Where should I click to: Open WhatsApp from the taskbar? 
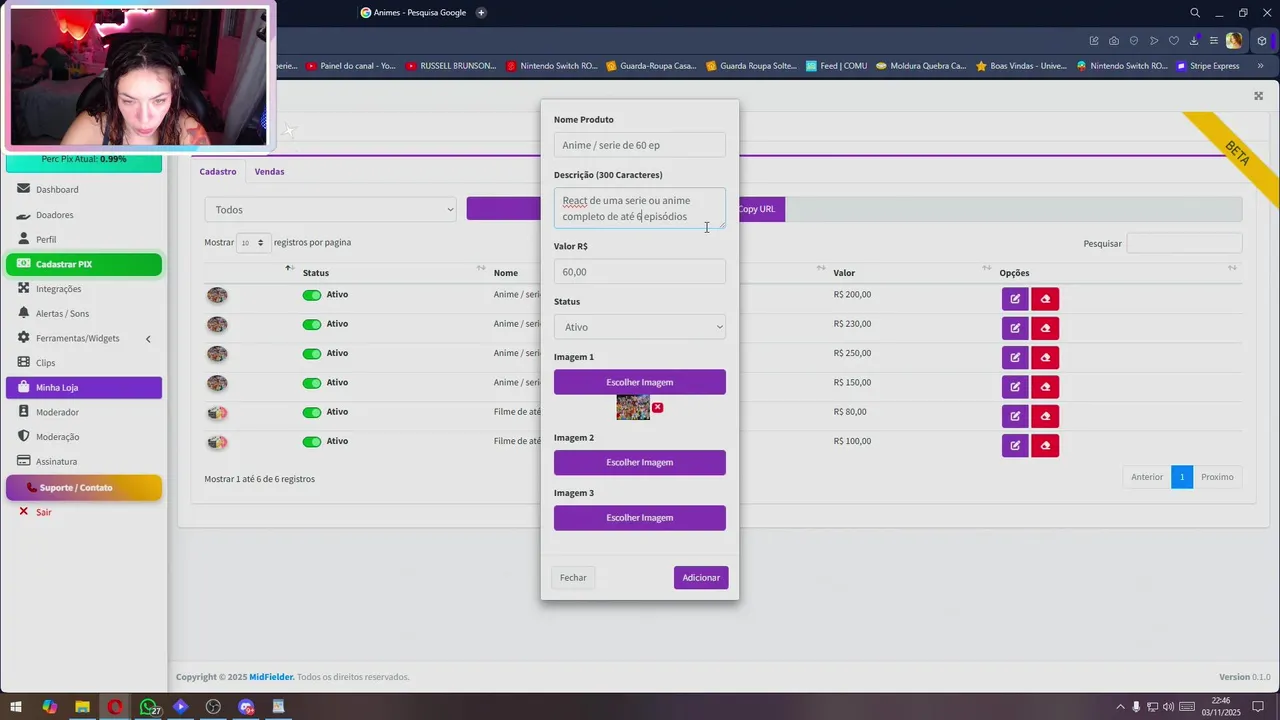148,707
